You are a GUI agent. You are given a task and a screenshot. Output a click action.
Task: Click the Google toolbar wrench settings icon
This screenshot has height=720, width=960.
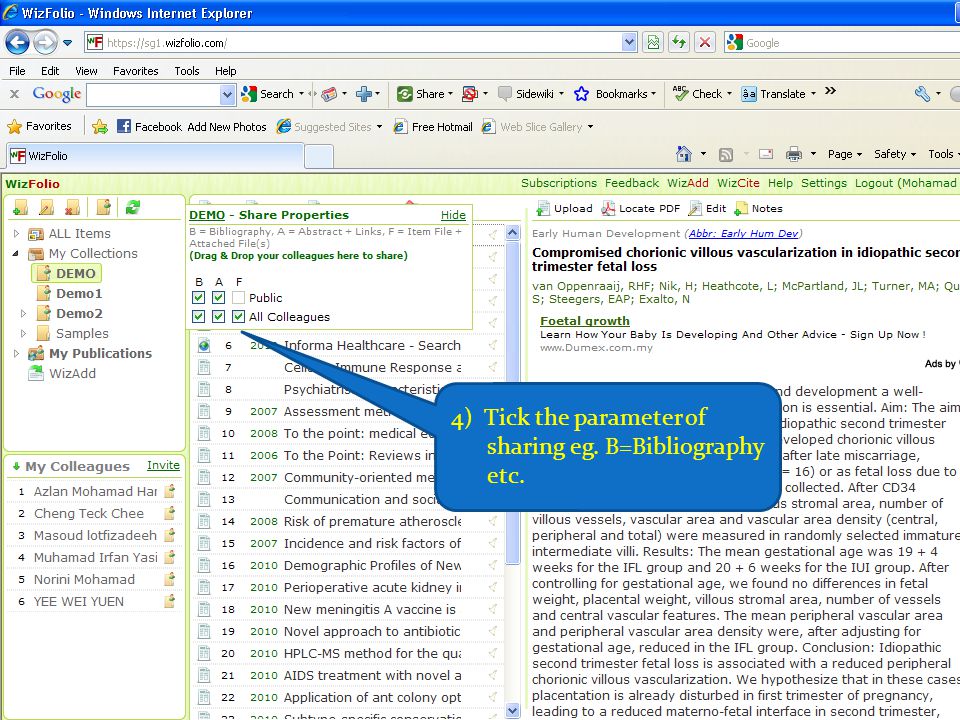point(922,94)
